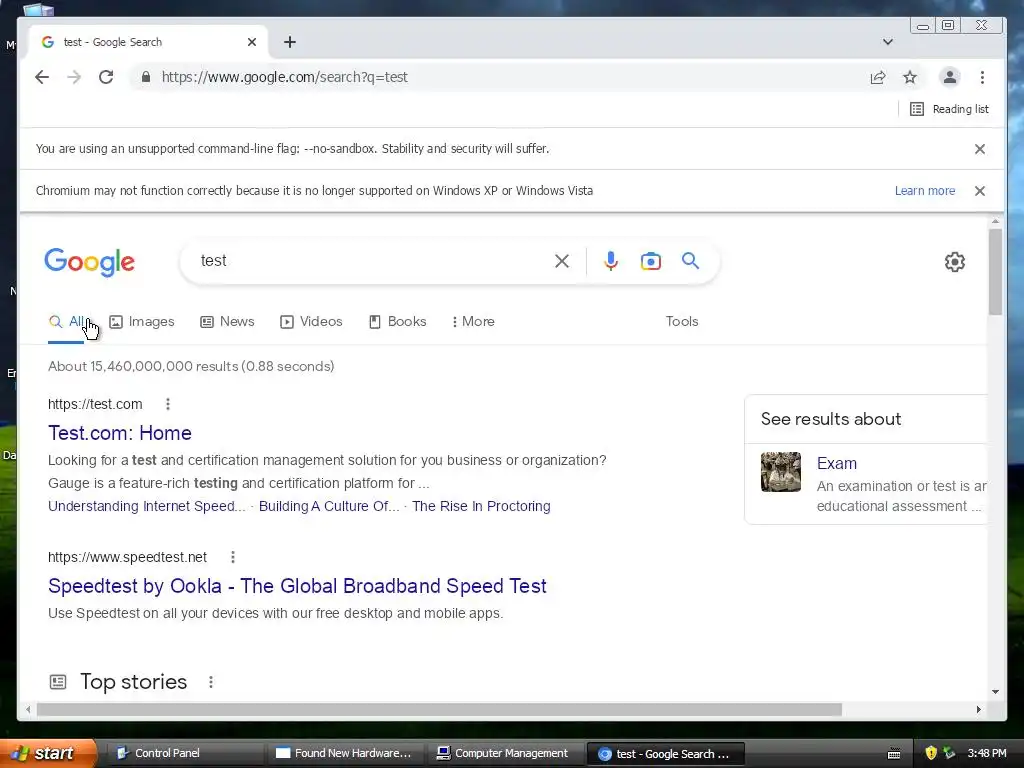
Task: Click the security shield tray icon
Action: pos(931,753)
